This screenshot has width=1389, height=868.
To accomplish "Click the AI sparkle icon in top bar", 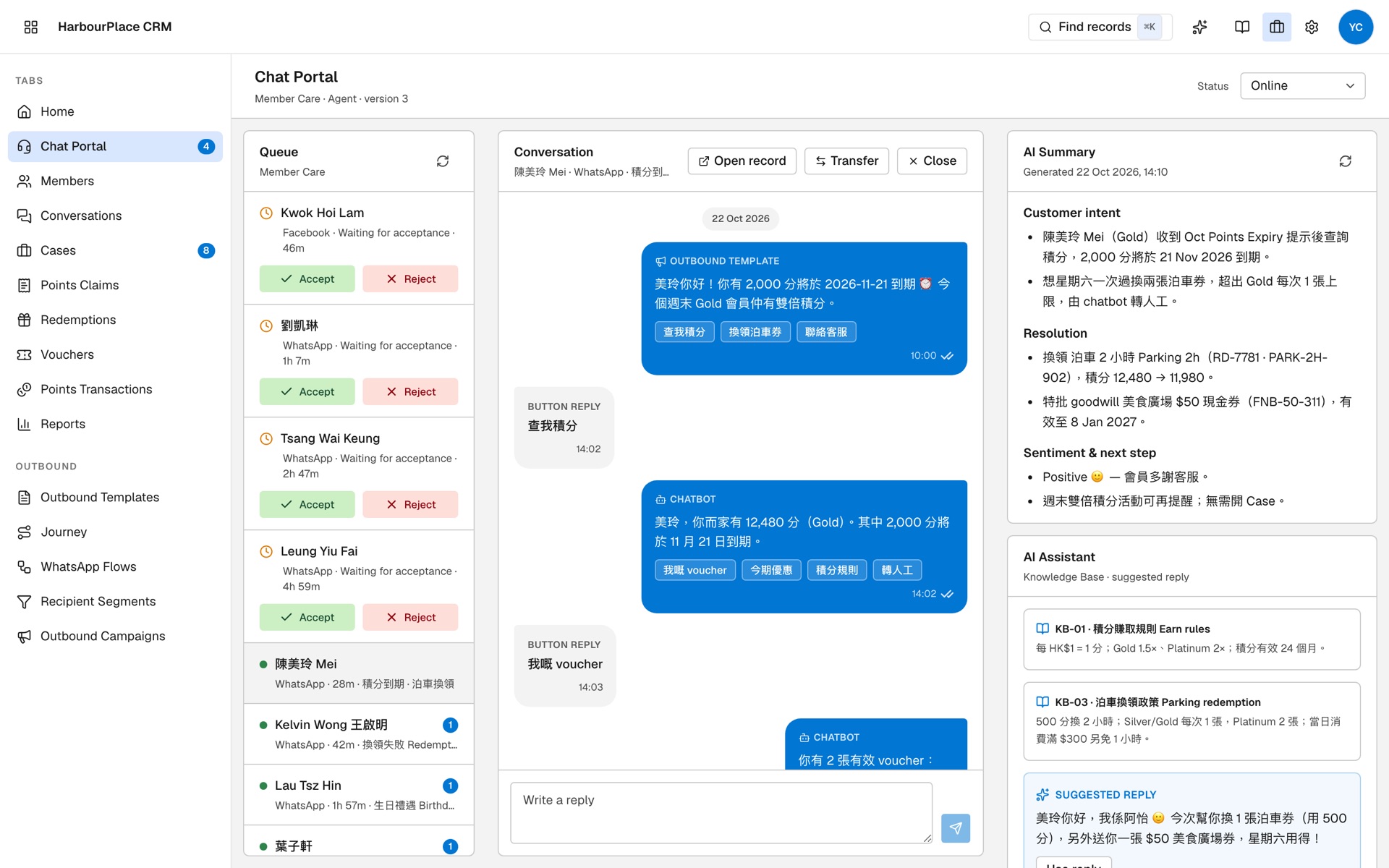I will pyautogui.click(x=1200, y=27).
